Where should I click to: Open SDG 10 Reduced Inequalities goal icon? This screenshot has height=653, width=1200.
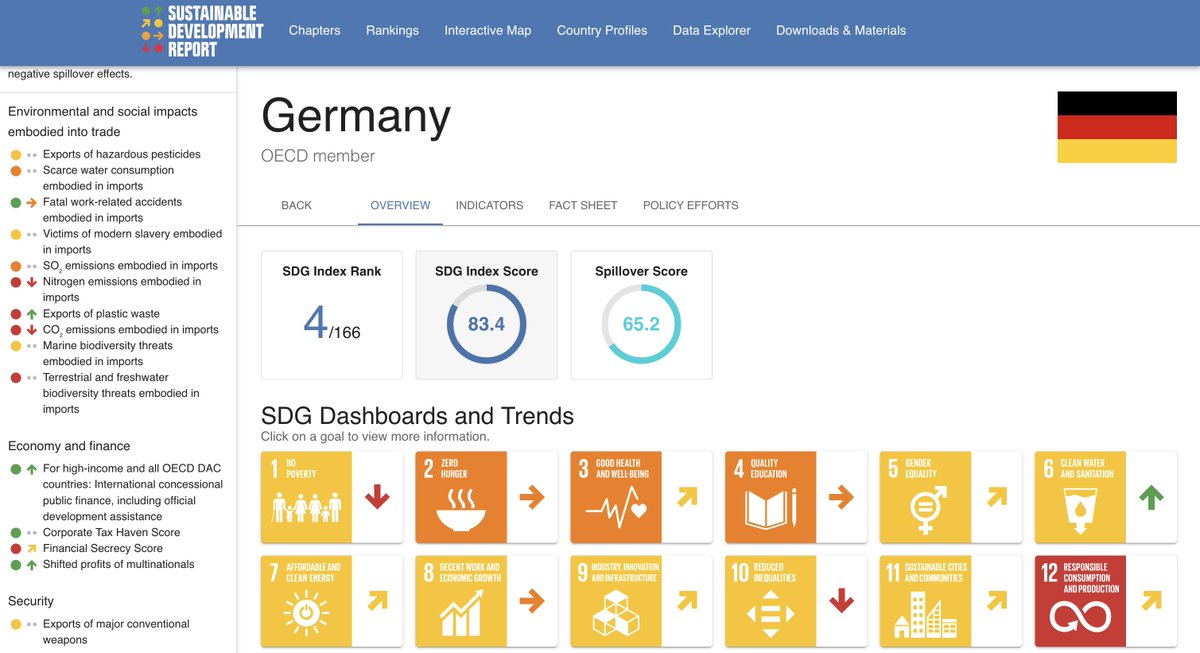(x=771, y=601)
